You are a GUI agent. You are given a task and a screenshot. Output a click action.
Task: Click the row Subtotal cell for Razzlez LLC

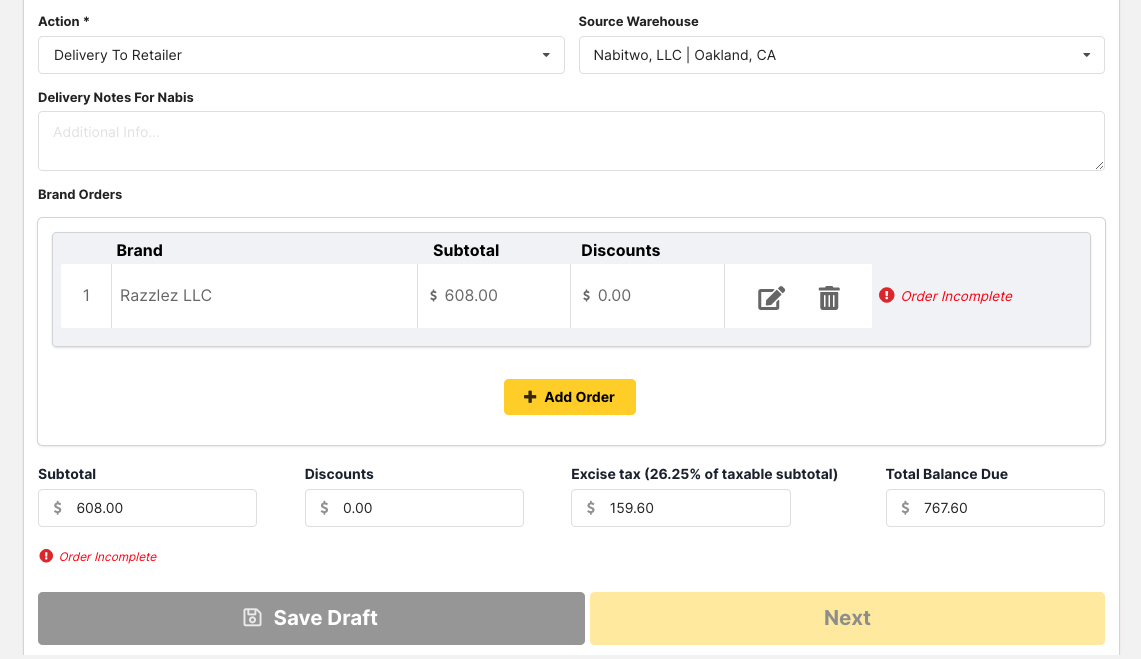494,296
